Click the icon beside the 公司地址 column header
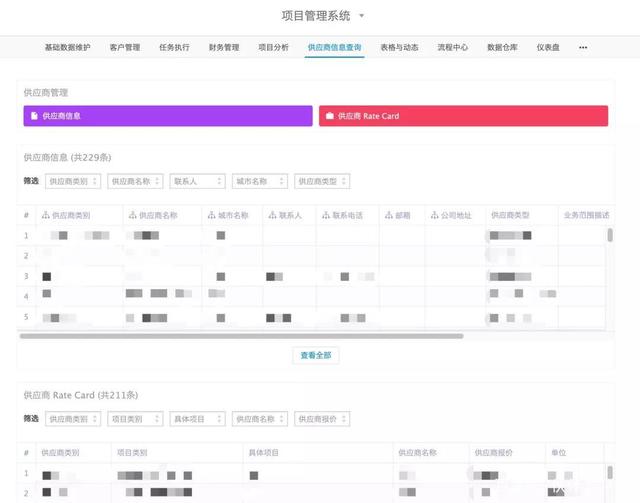640x503 pixels. [433, 215]
